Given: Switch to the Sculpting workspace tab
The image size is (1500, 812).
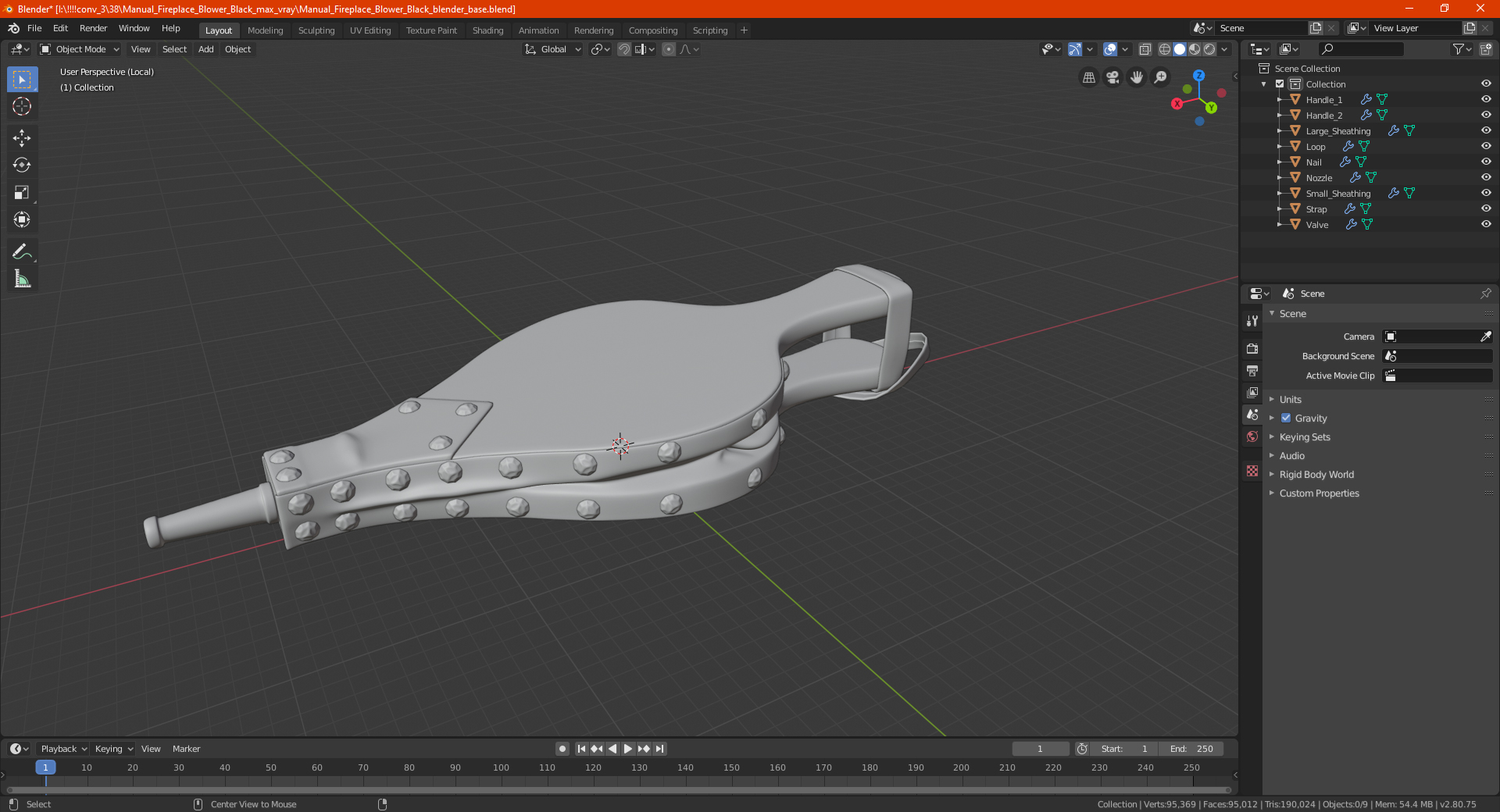Looking at the screenshot, I should point(316,30).
